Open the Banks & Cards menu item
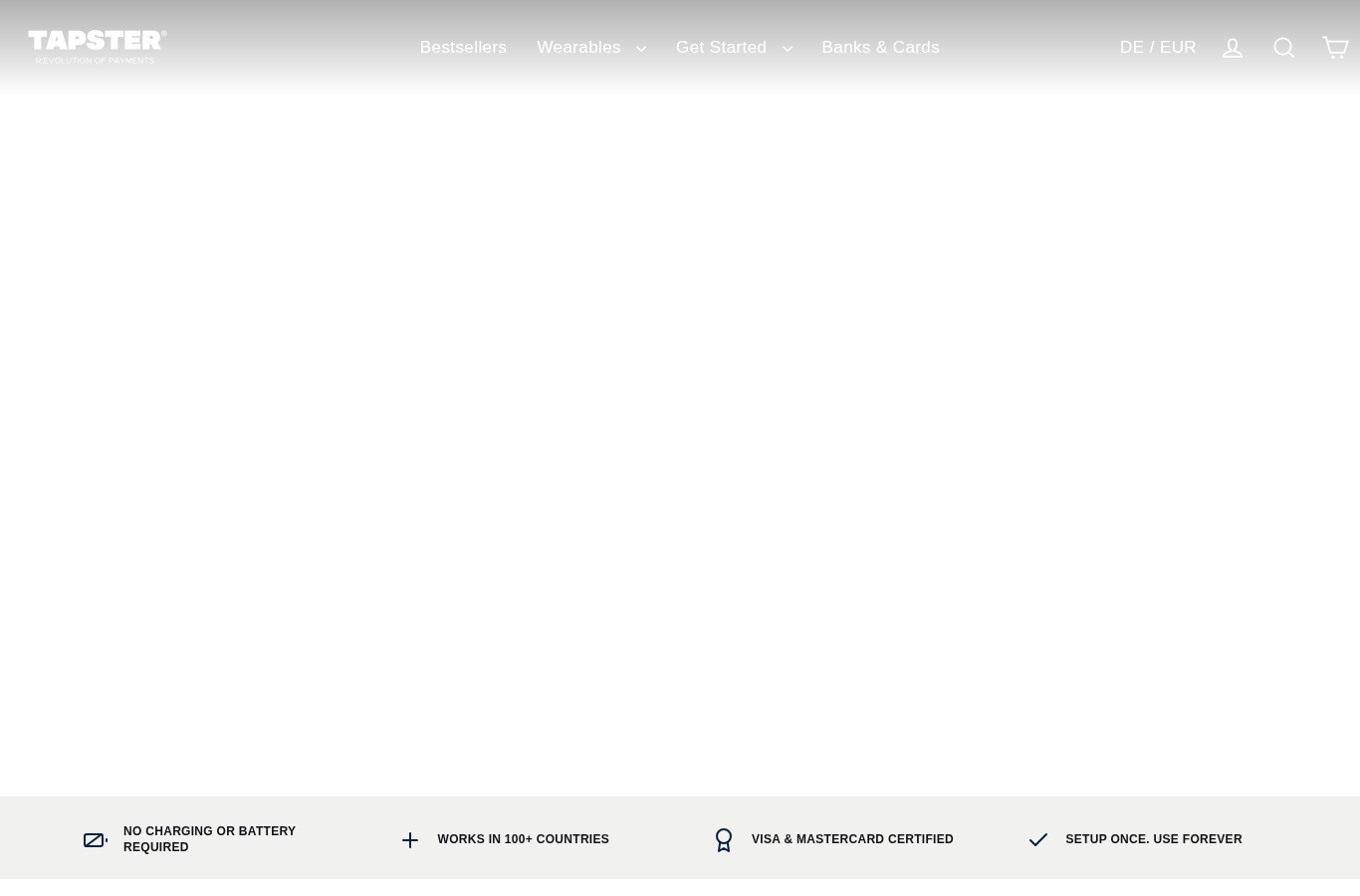 pyautogui.click(x=880, y=47)
